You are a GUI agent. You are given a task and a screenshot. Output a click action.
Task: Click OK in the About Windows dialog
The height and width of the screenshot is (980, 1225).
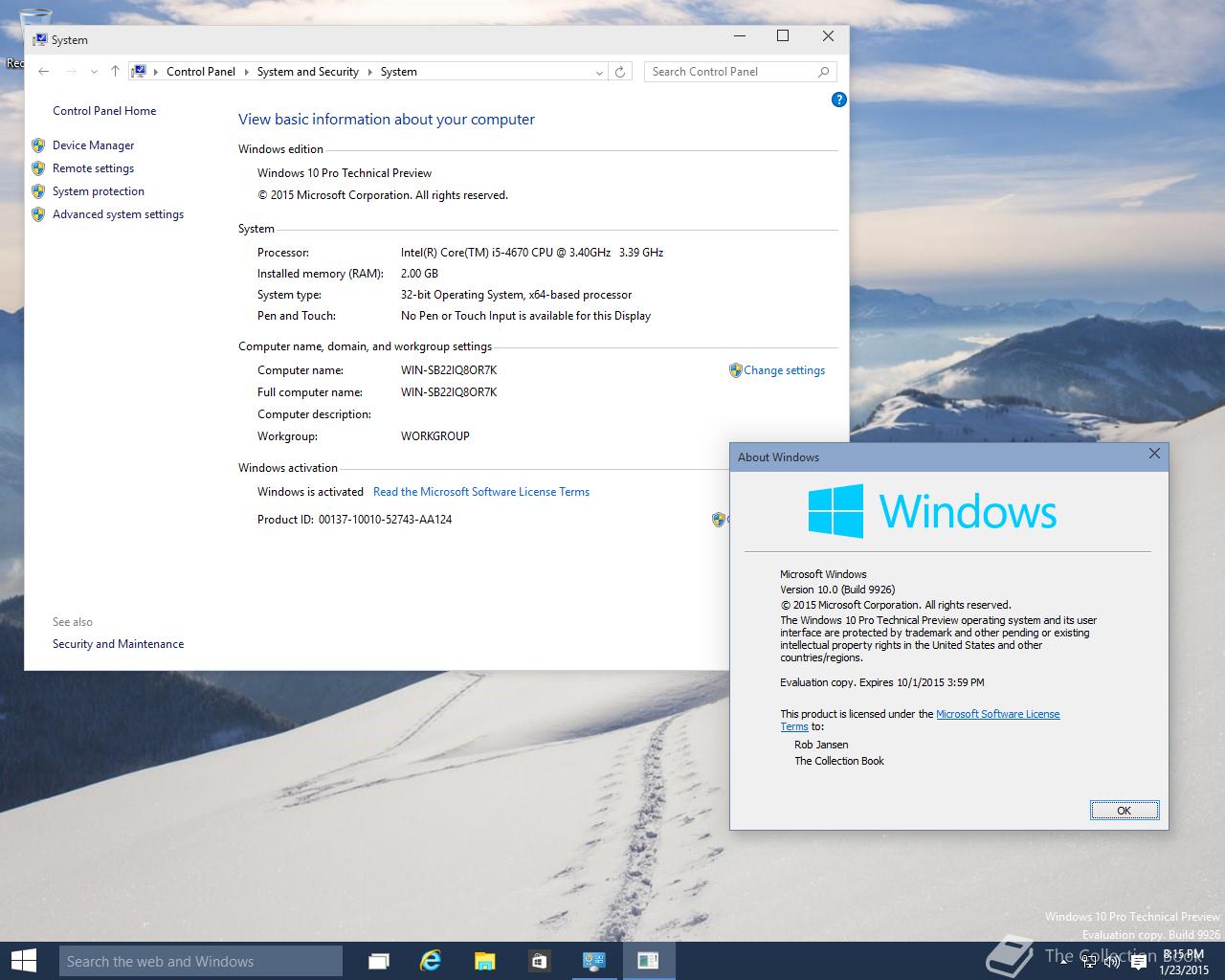pyautogui.click(x=1125, y=811)
